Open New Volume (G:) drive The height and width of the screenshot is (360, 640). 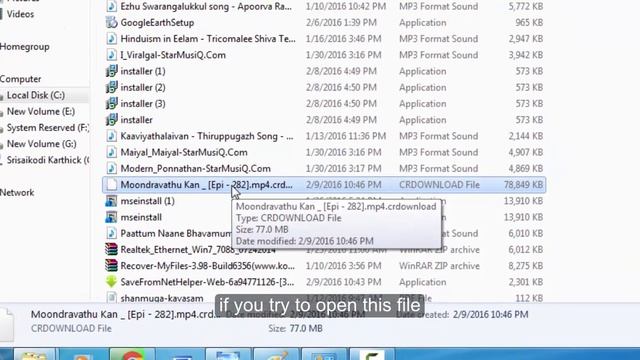coord(42,144)
